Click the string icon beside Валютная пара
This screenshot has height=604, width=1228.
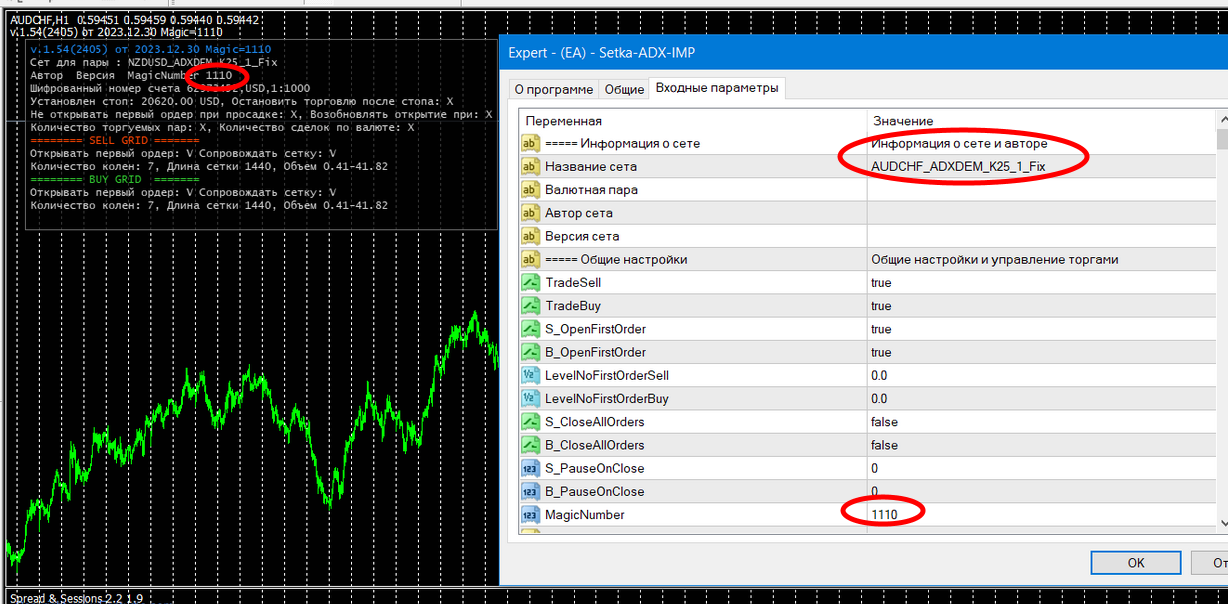coord(530,189)
